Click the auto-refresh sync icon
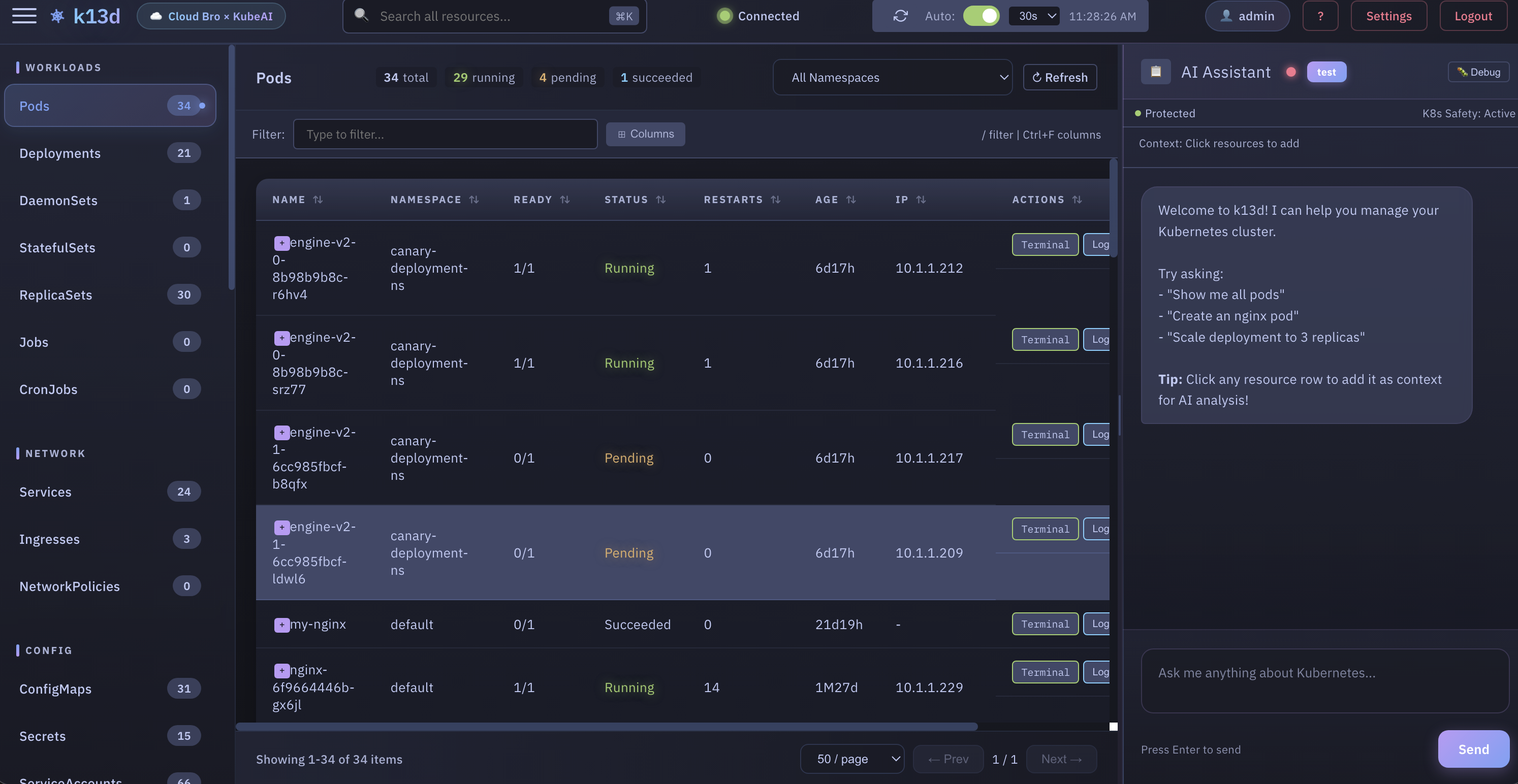 tap(900, 16)
